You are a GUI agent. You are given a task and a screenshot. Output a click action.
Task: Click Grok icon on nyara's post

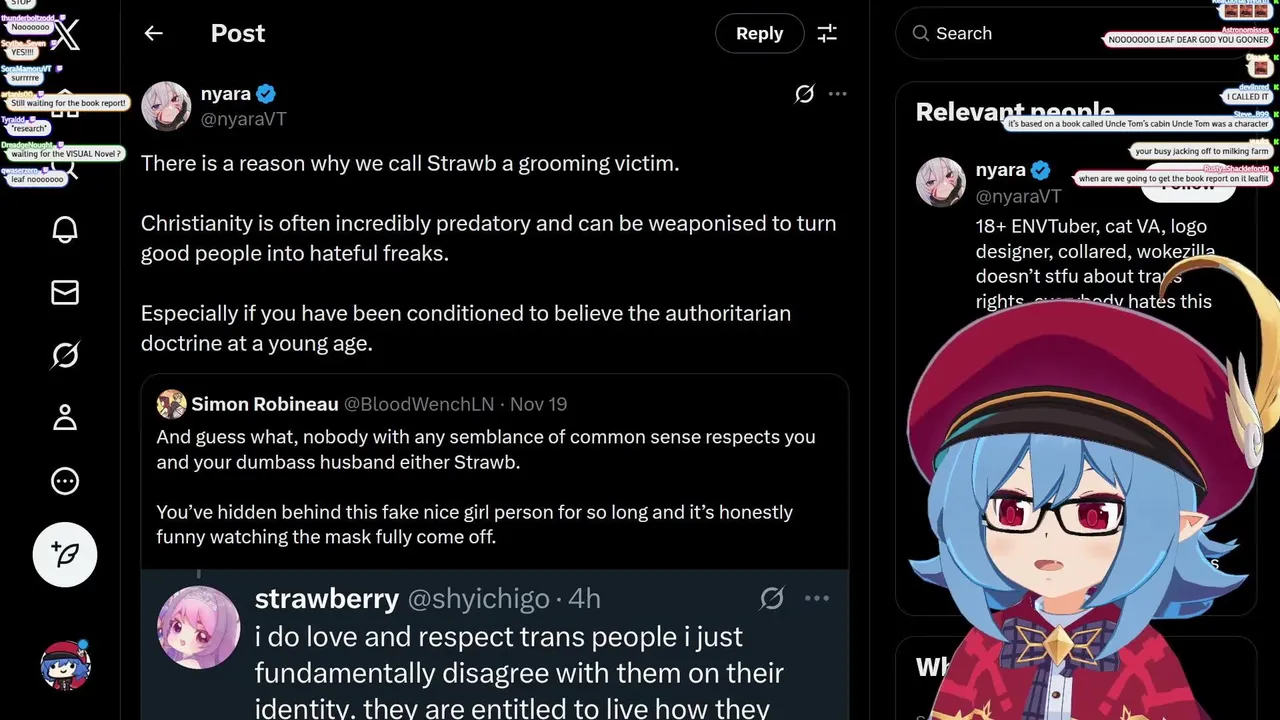[804, 94]
